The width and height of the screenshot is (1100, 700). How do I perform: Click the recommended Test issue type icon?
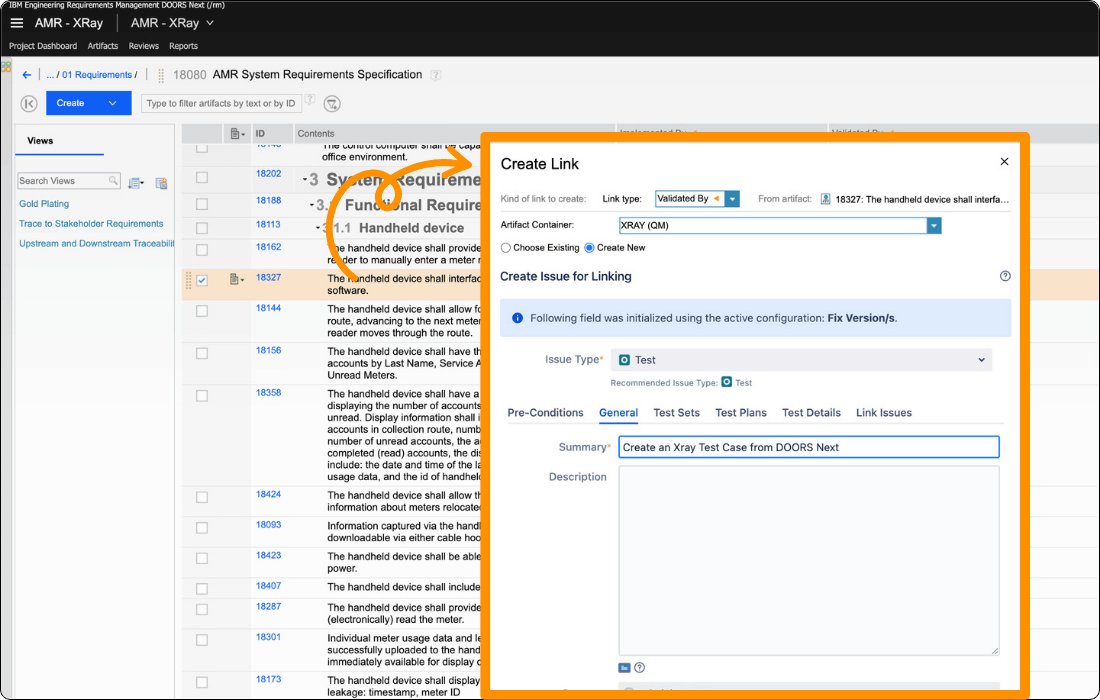point(727,382)
